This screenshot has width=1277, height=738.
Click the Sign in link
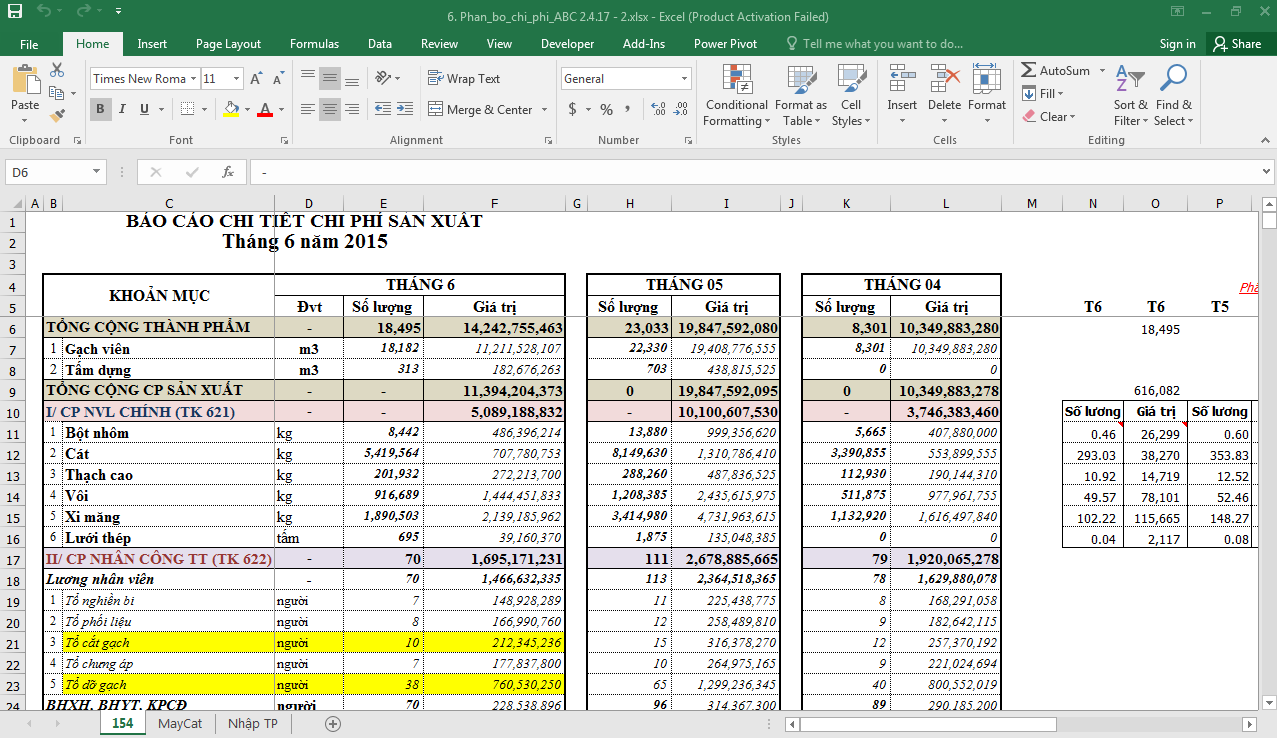pyautogui.click(x=1177, y=44)
